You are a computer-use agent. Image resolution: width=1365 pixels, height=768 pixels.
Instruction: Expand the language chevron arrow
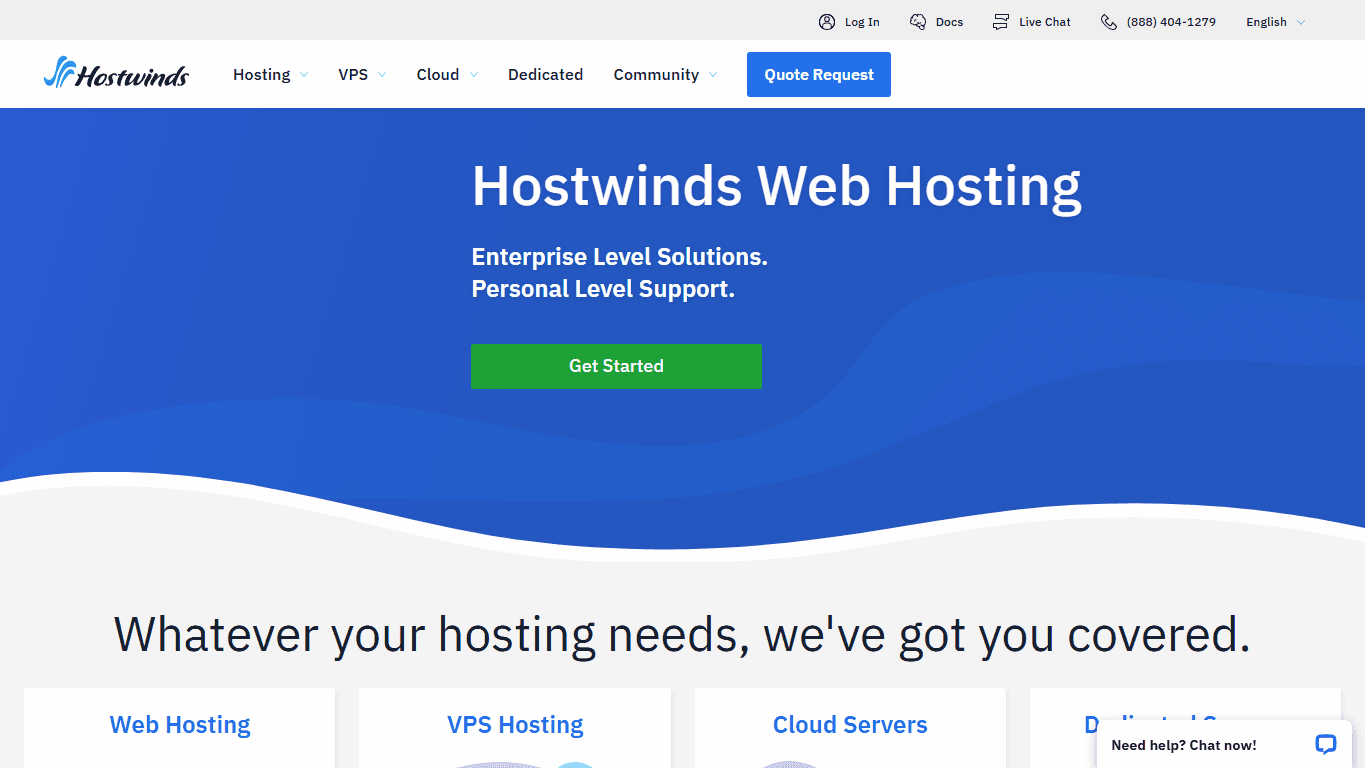(x=1301, y=22)
